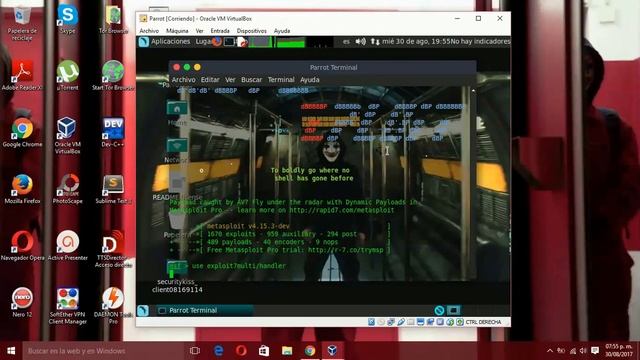Image resolution: width=640 pixels, height=360 pixels.
Task: Open Google Chrome desktop shortcut
Action: 22,133
